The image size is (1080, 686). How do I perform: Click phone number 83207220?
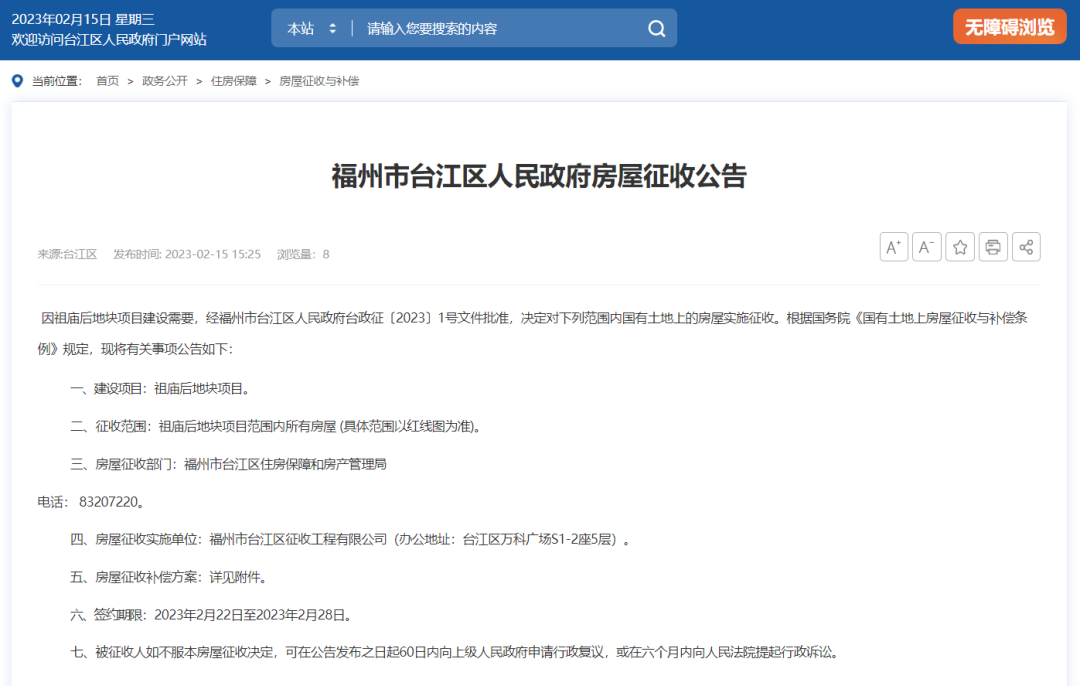point(109,502)
